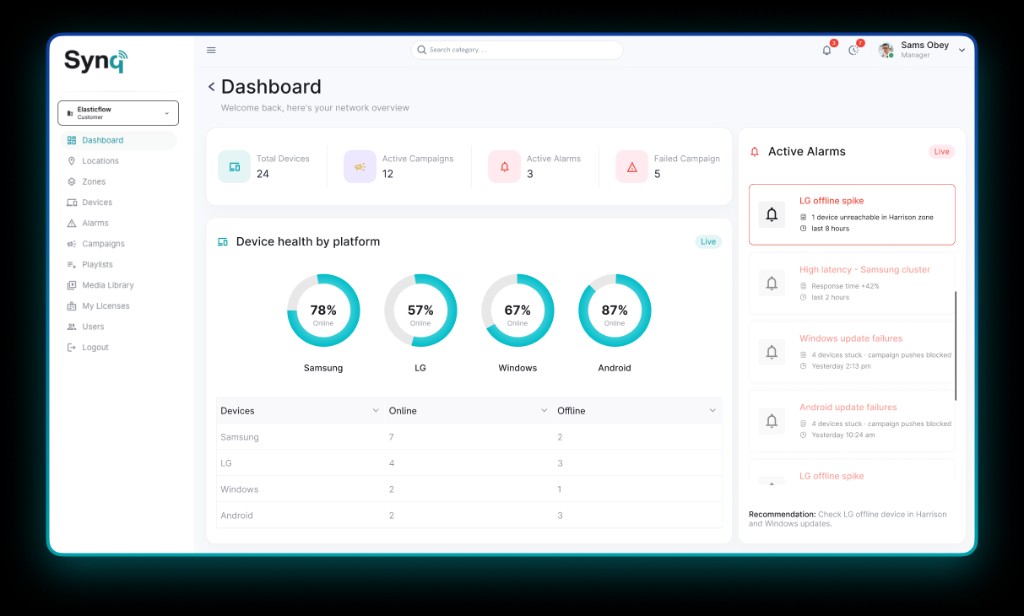Image resolution: width=1024 pixels, height=616 pixels.
Task: Click the Windows row in devices table
Action: [x=469, y=489]
